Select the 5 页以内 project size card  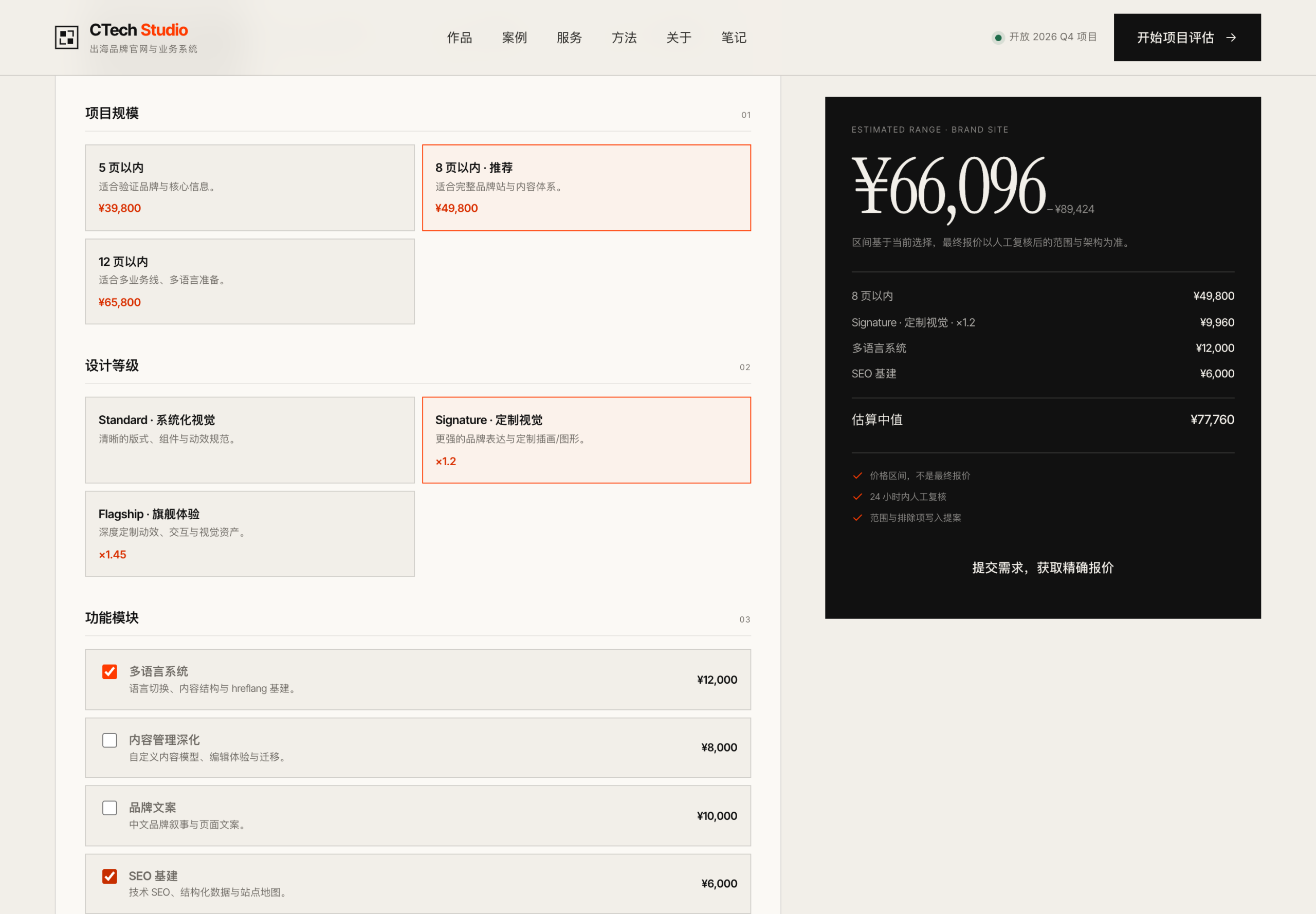(250, 188)
